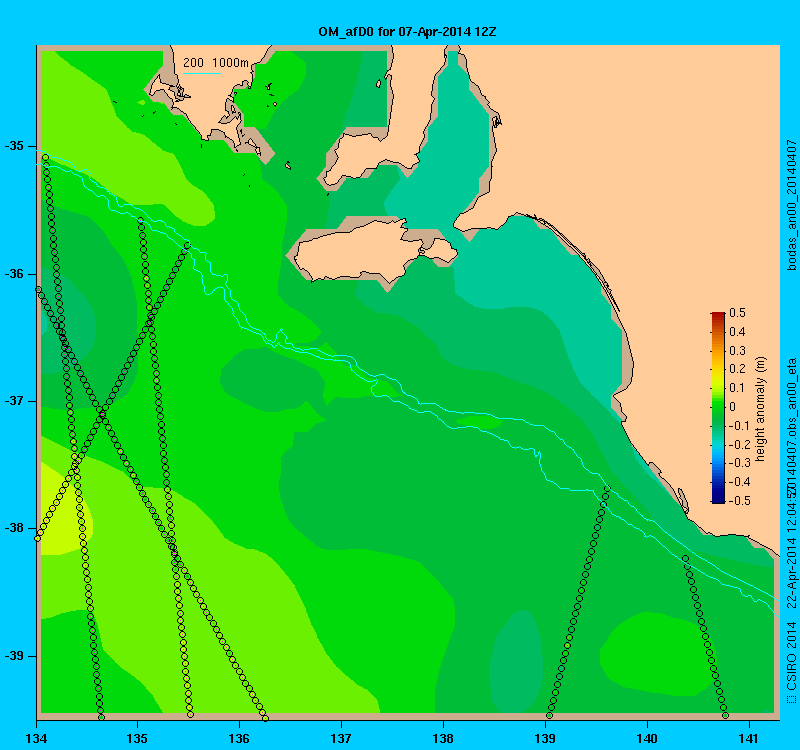
Task: Click the '-0.5' value on the color scale
Action: click(738, 501)
